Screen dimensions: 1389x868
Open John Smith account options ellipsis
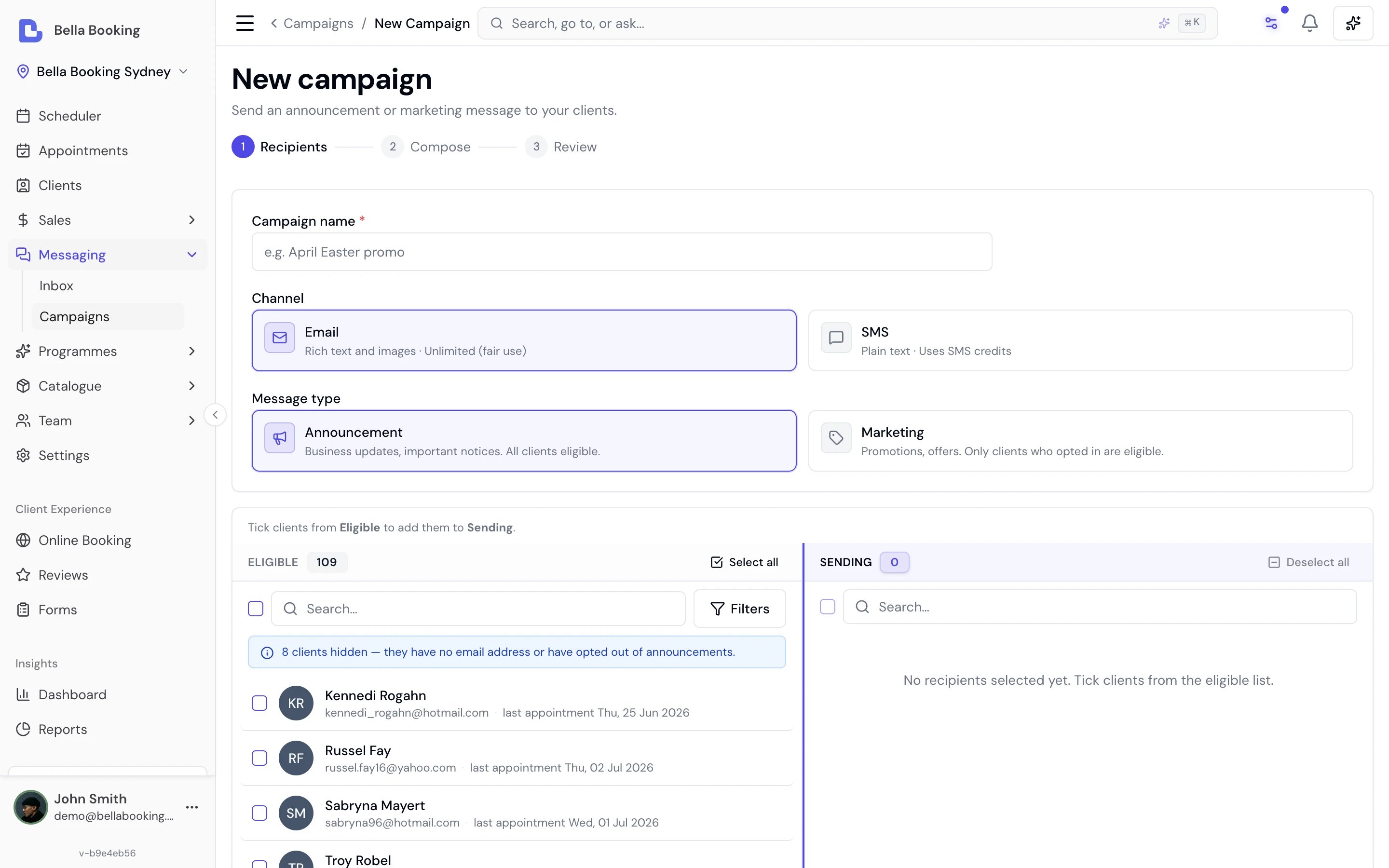[x=191, y=807]
